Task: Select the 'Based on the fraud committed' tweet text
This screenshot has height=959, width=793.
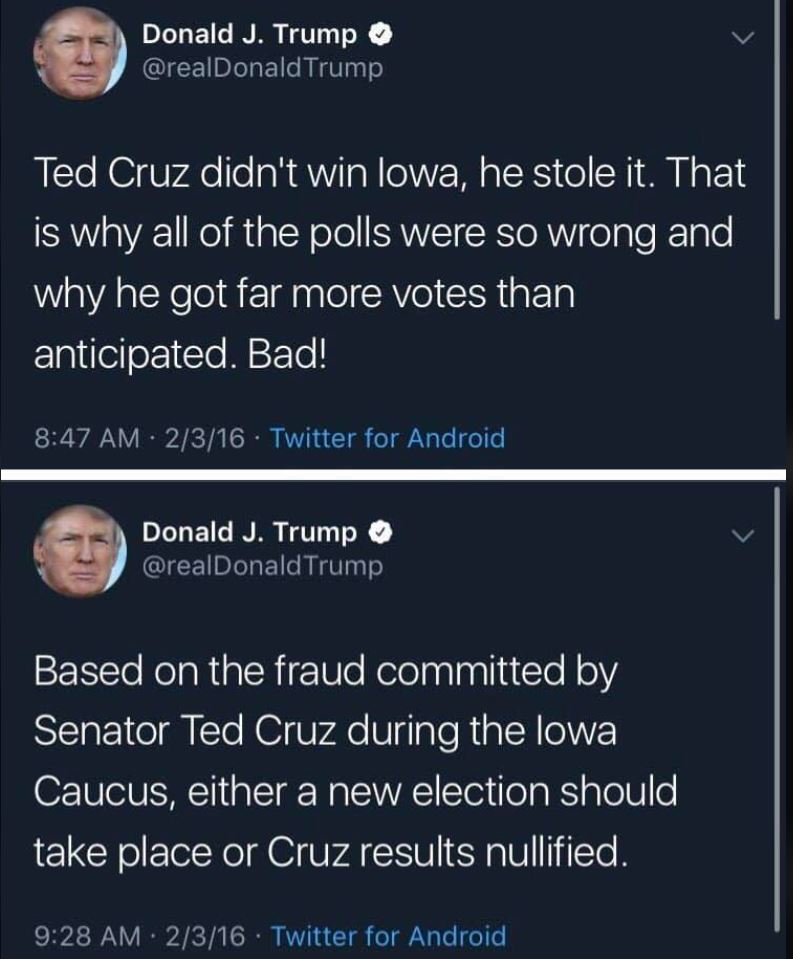Action: click(355, 762)
